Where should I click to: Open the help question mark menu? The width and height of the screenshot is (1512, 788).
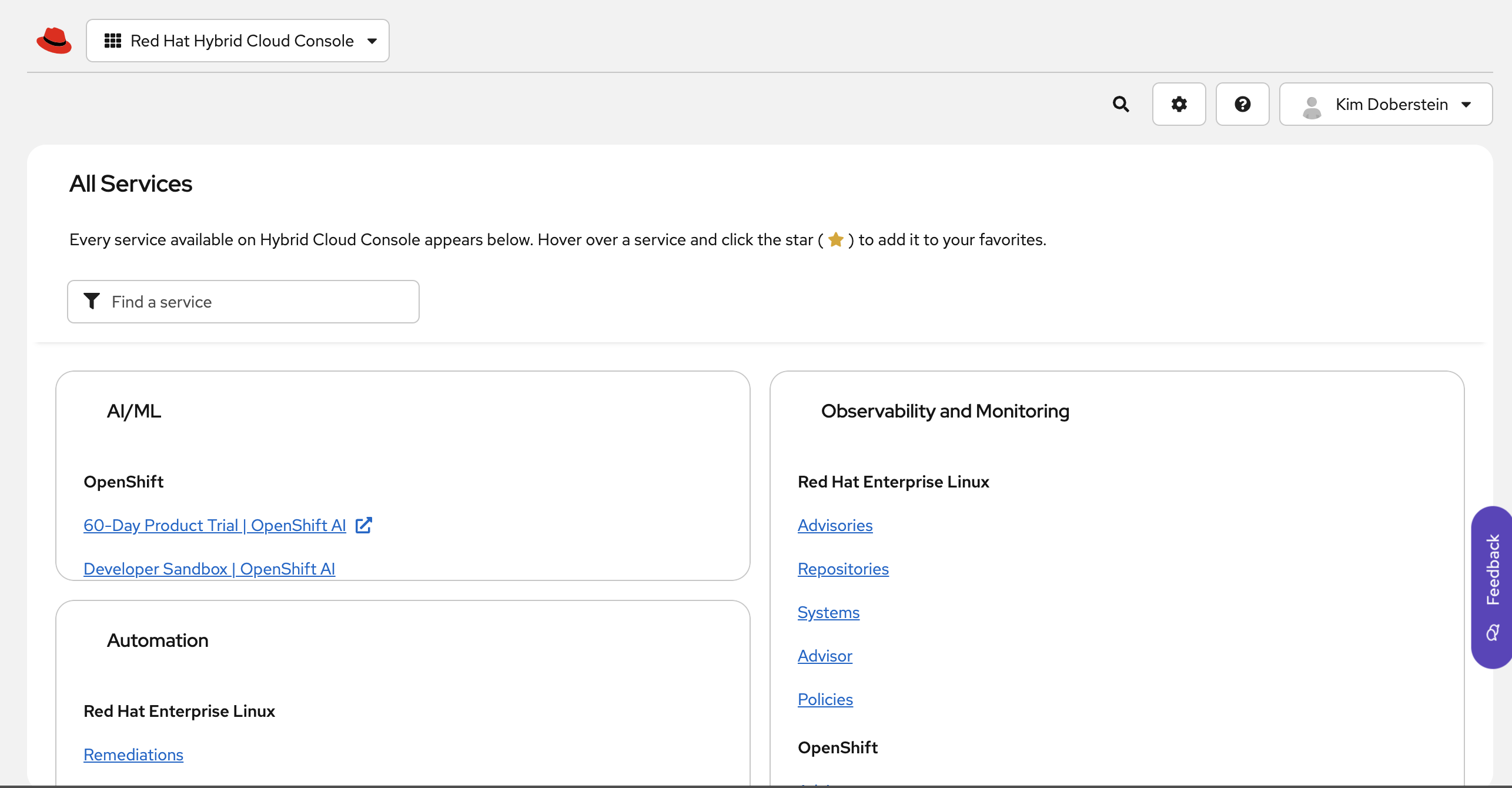(1242, 104)
